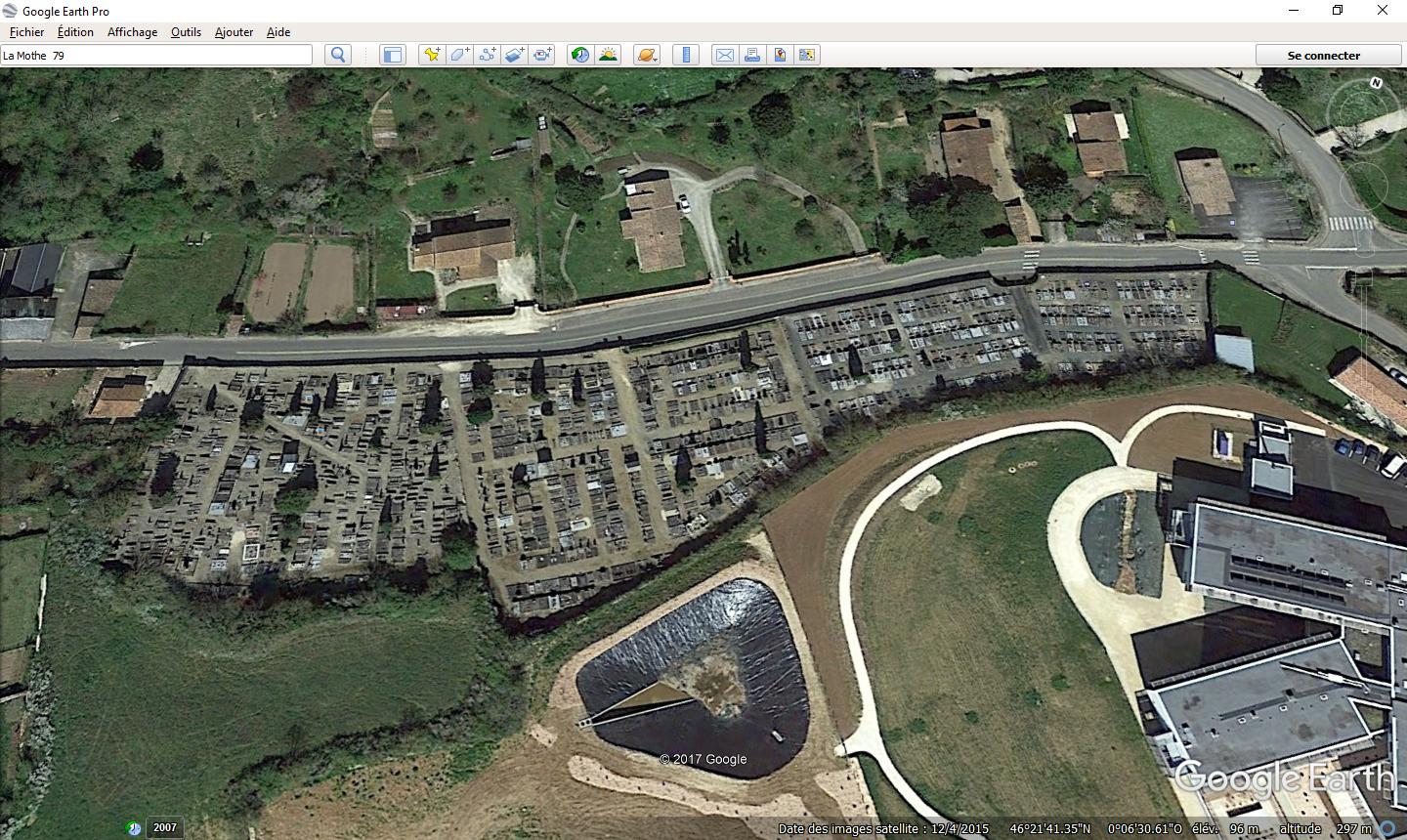1407x840 pixels.
Task: Open the planet selector dropdown
Action: coord(647,55)
